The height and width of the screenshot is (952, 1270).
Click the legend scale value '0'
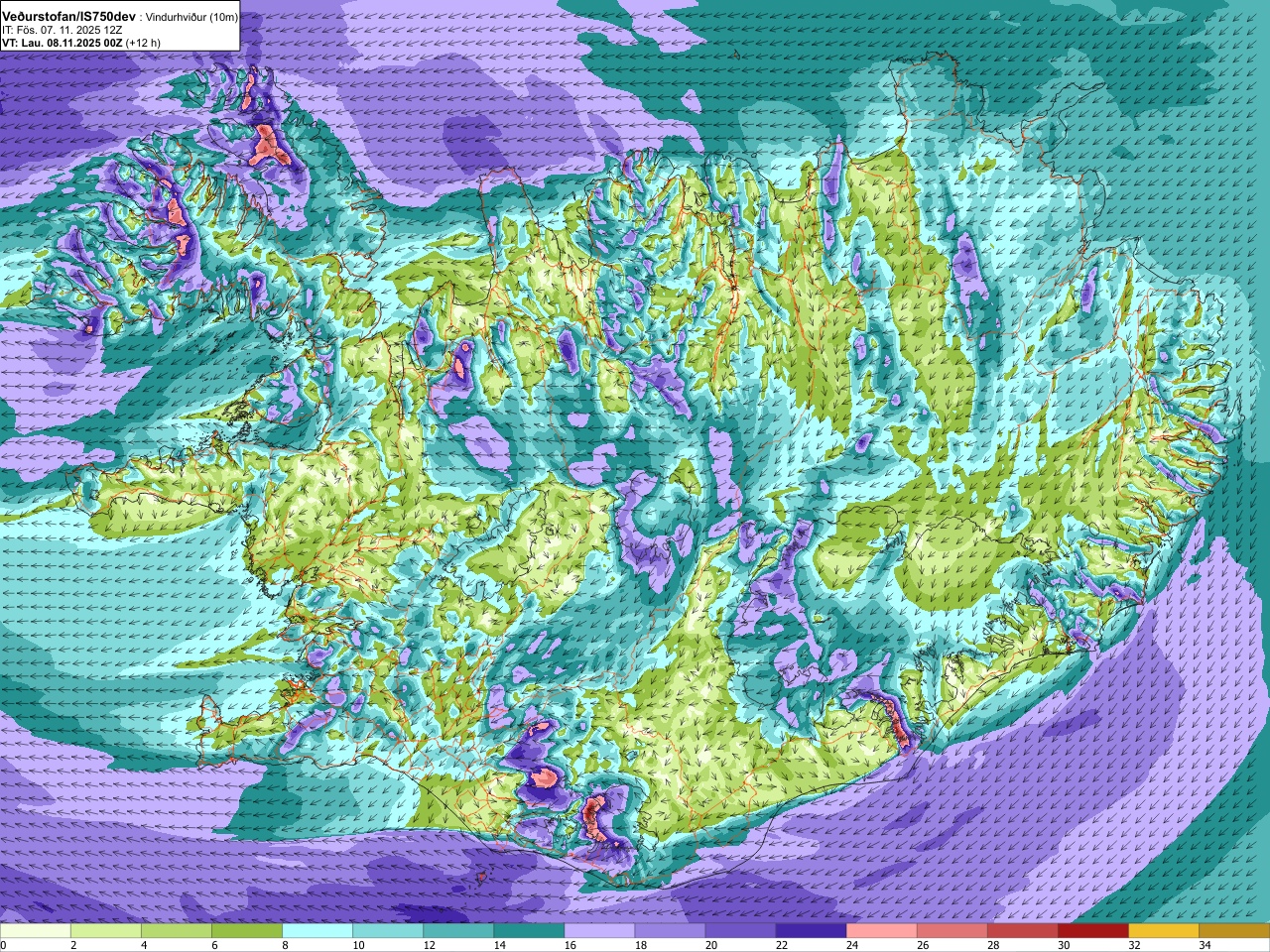[4, 946]
